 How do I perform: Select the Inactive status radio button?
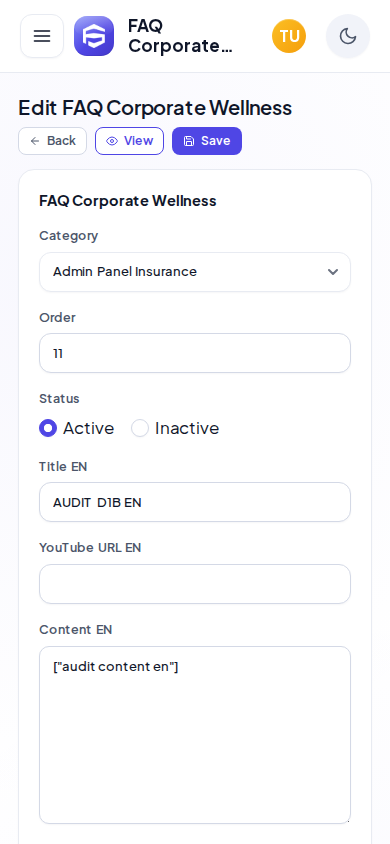[140, 428]
